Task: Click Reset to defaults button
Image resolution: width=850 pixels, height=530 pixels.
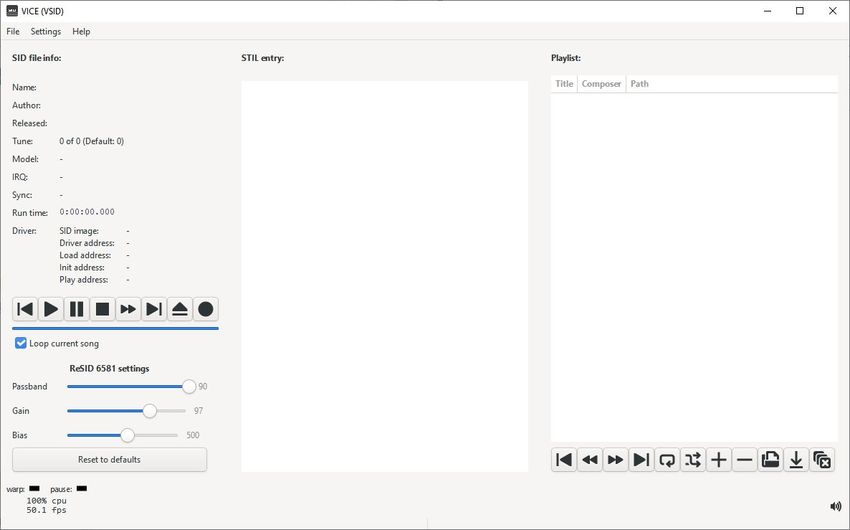Action: click(110, 460)
